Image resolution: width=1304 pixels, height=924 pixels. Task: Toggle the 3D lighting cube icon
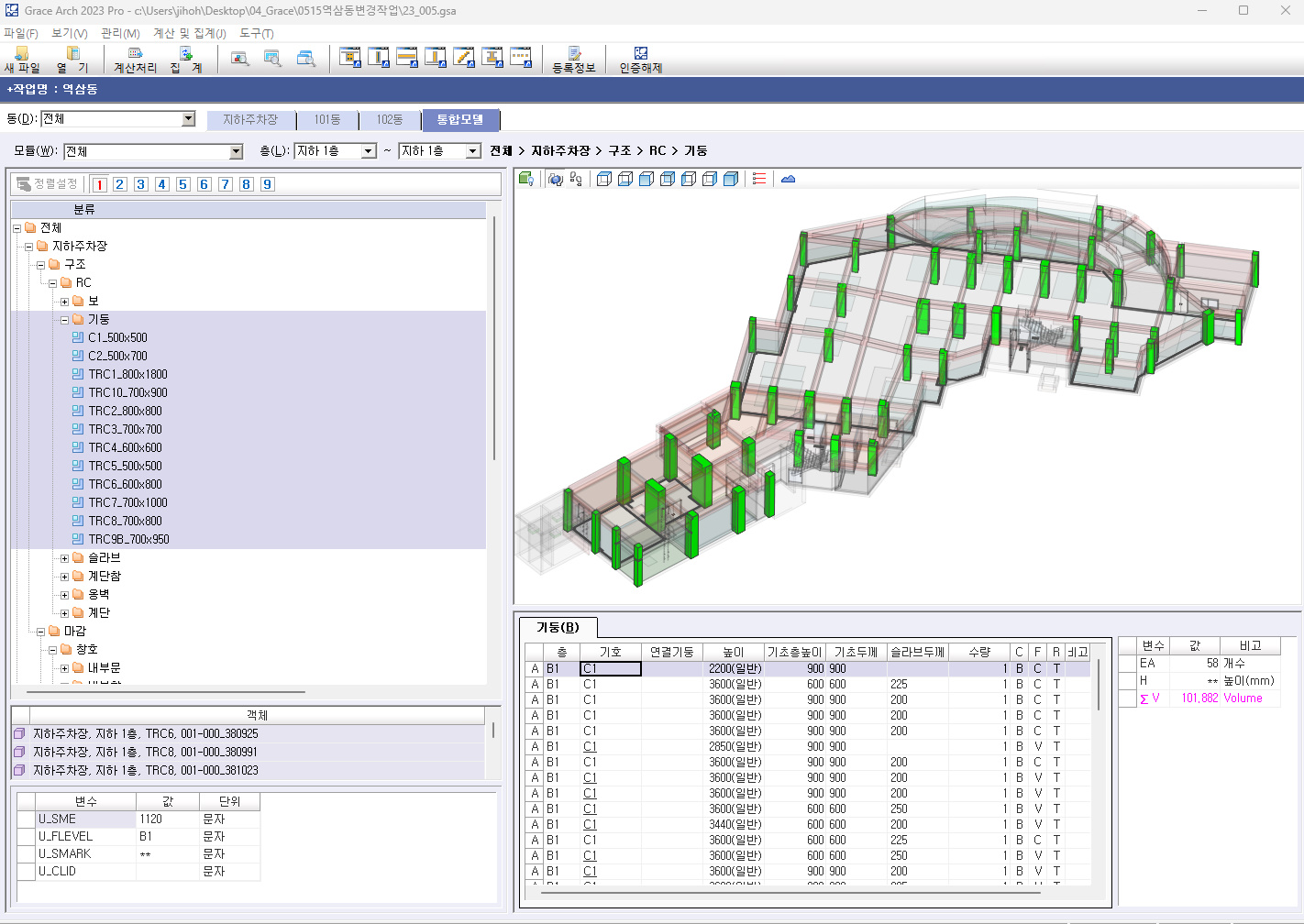pyautogui.click(x=526, y=179)
